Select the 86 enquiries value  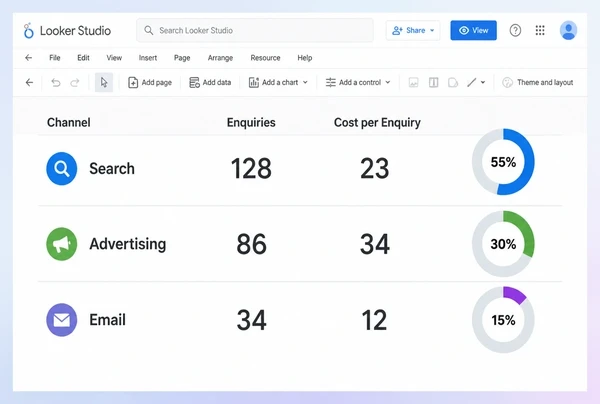(251, 244)
